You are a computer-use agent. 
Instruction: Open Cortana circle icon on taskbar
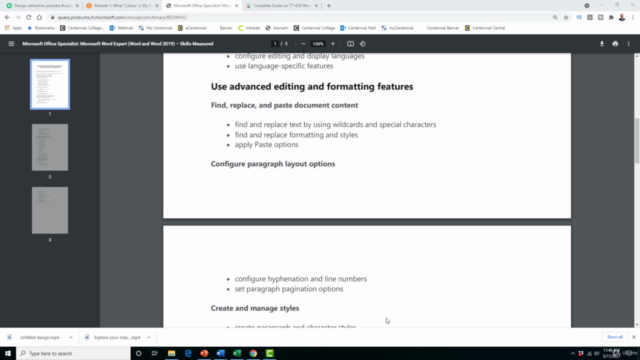pyautogui.click(x=138, y=353)
